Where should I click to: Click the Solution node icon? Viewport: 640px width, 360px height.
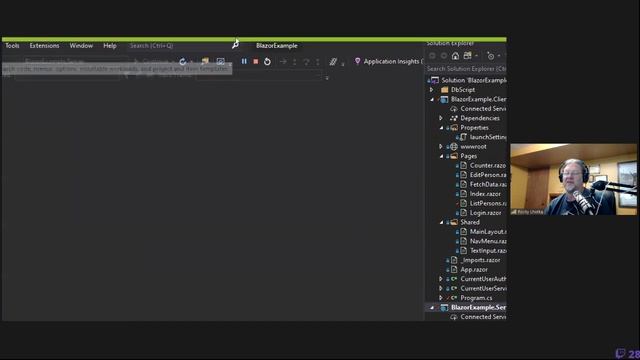click(435, 80)
